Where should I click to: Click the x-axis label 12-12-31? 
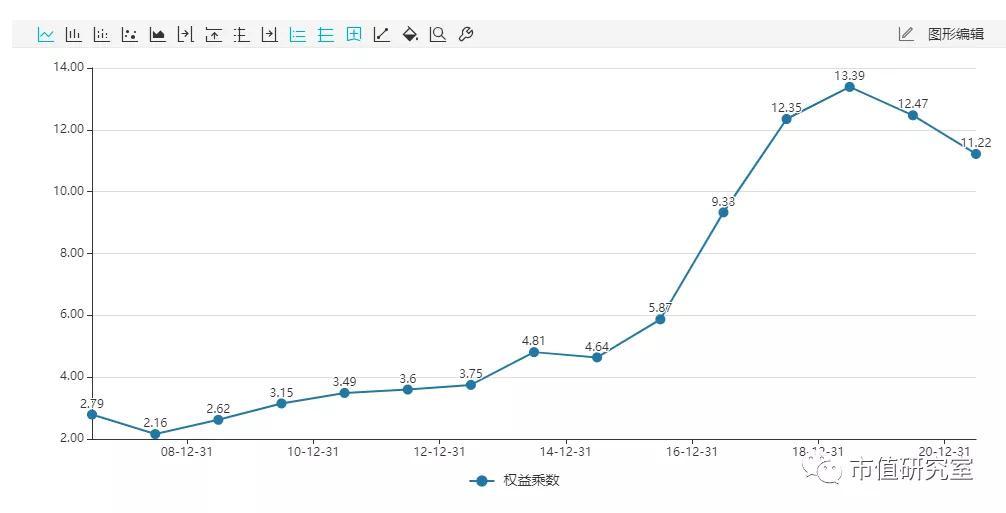tap(439, 452)
